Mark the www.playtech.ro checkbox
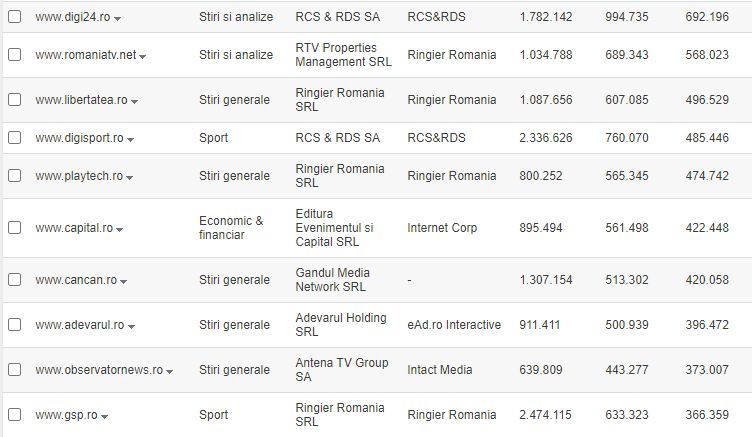The height and width of the screenshot is (437, 752). (15, 176)
